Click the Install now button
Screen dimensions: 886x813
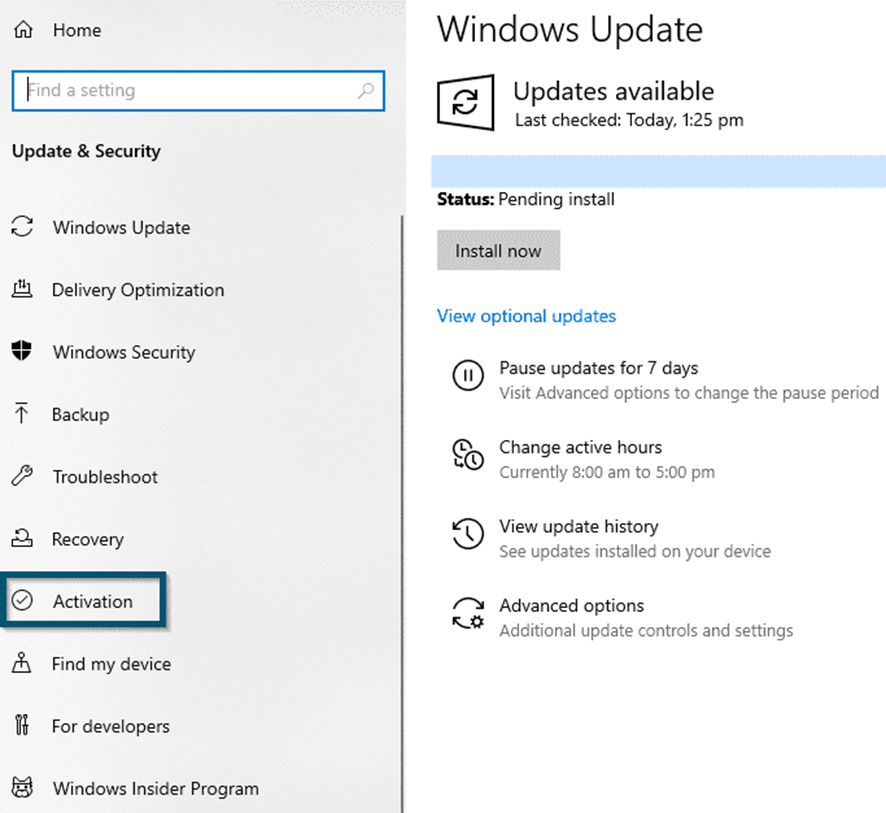pyautogui.click(x=498, y=250)
